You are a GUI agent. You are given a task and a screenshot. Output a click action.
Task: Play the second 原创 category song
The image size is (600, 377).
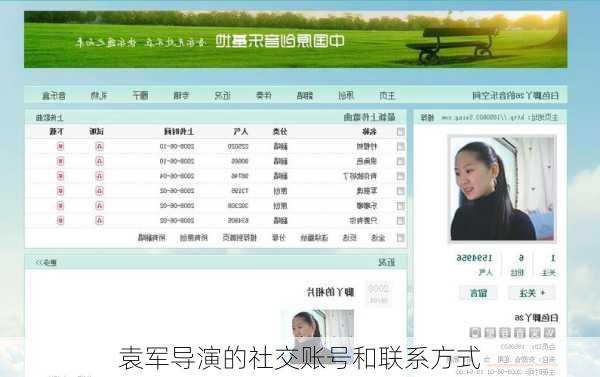pos(99,206)
